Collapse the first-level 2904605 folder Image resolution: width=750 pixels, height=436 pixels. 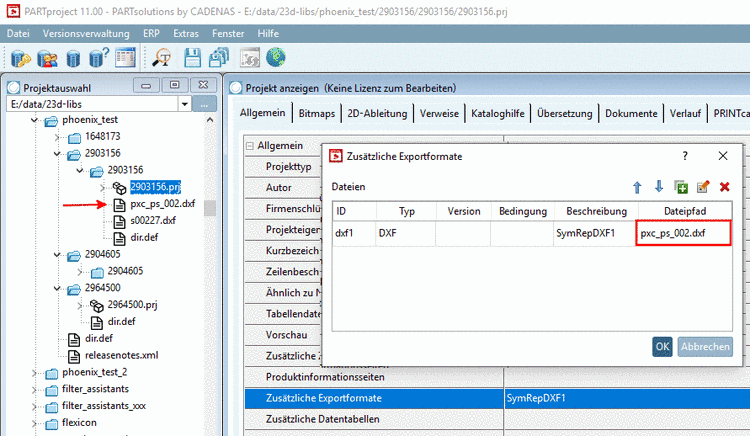click(x=57, y=255)
